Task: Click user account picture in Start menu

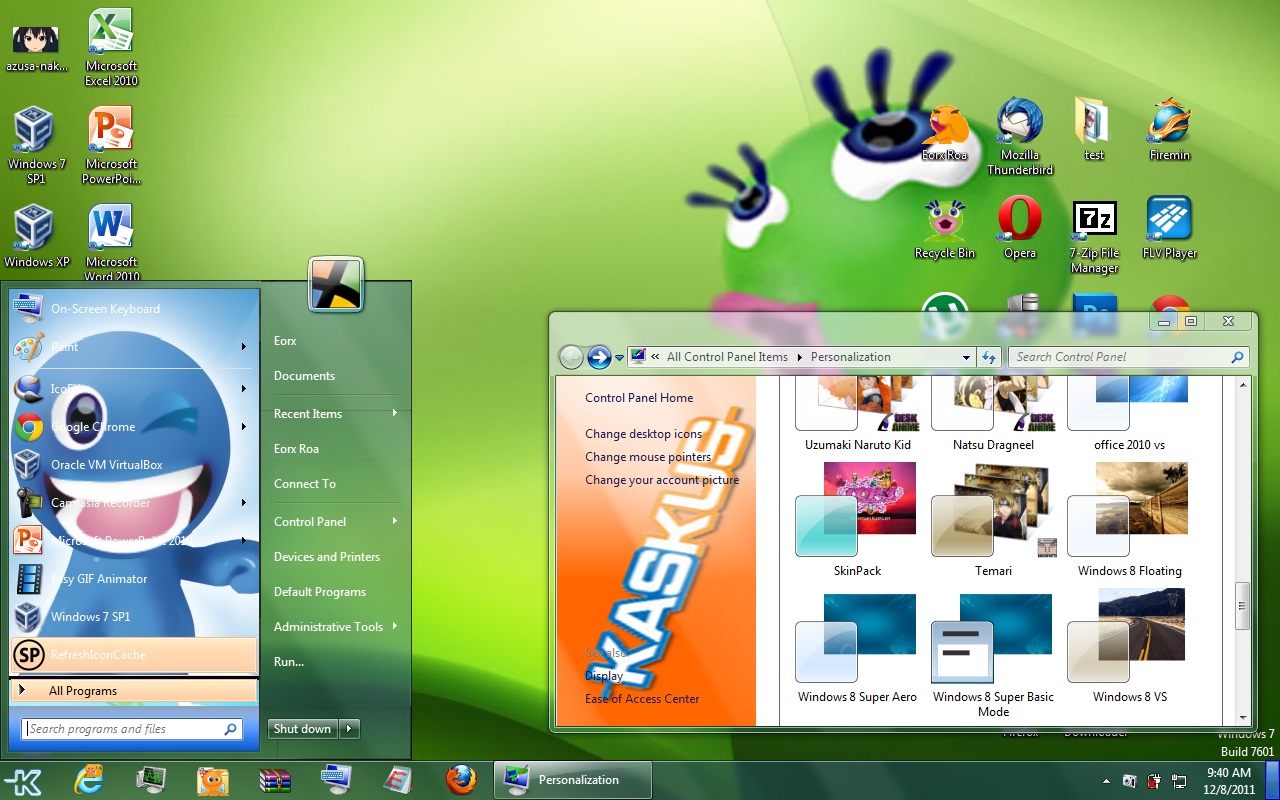Action: tap(335, 284)
